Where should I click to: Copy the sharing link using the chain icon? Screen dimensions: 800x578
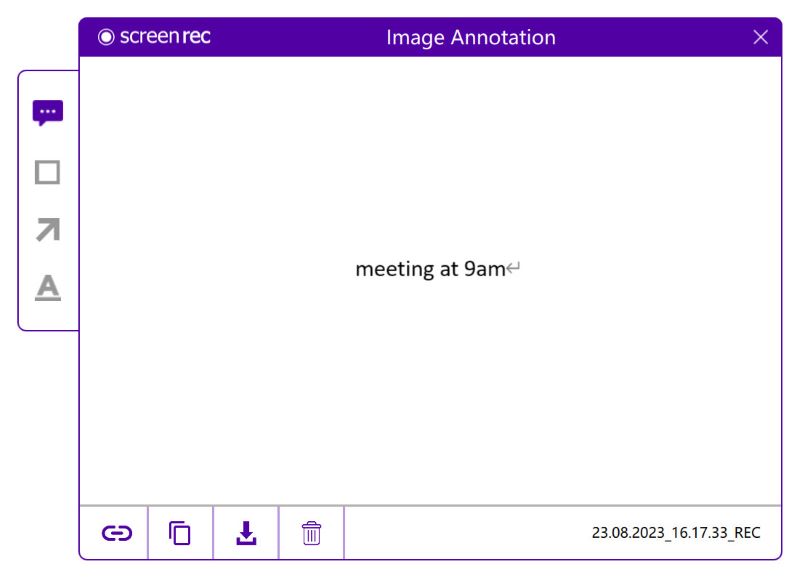point(117,533)
